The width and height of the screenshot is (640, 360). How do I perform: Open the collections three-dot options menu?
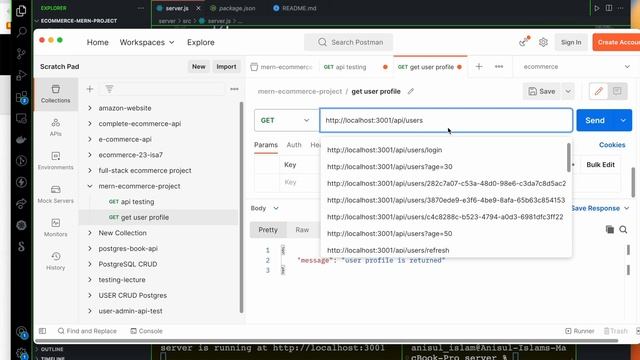coord(234,89)
